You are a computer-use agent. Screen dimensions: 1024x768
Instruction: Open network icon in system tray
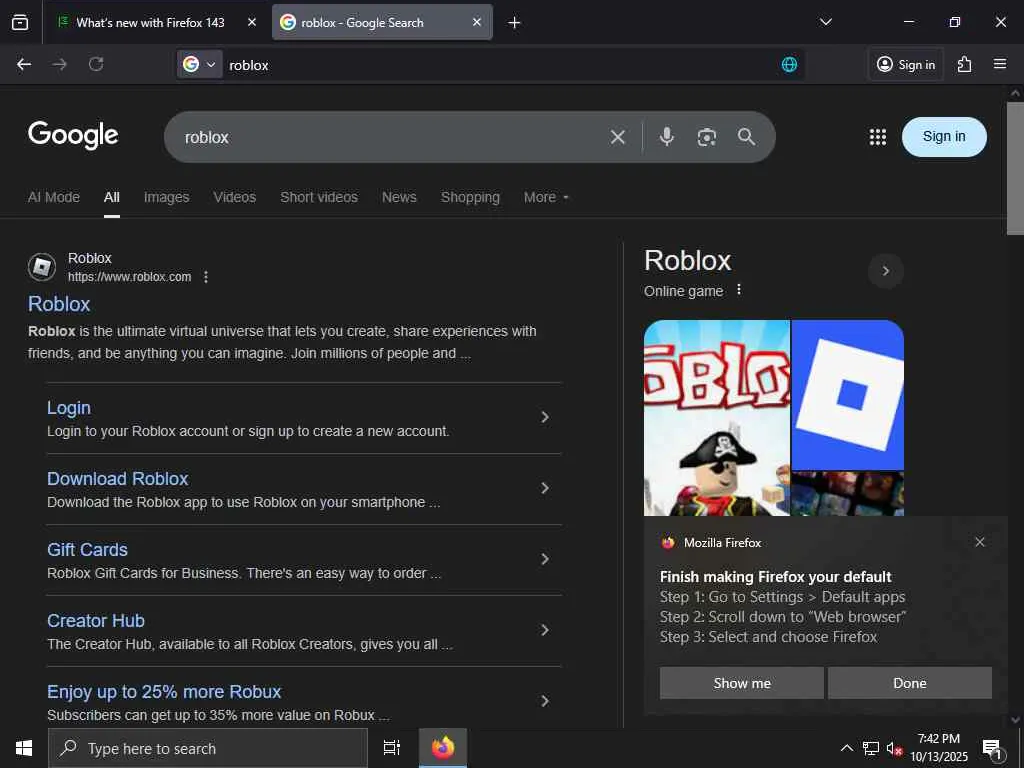coord(870,748)
